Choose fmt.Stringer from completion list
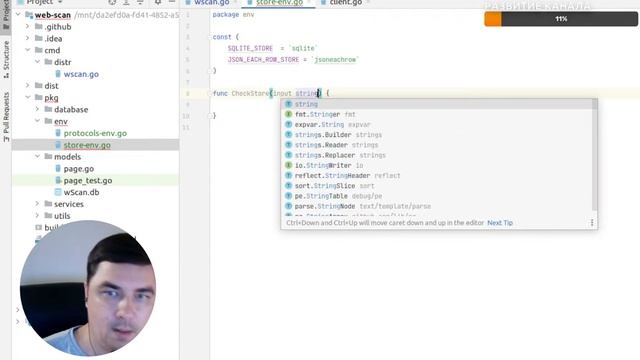Viewport: 640px width, 360px height. [437, 114]
